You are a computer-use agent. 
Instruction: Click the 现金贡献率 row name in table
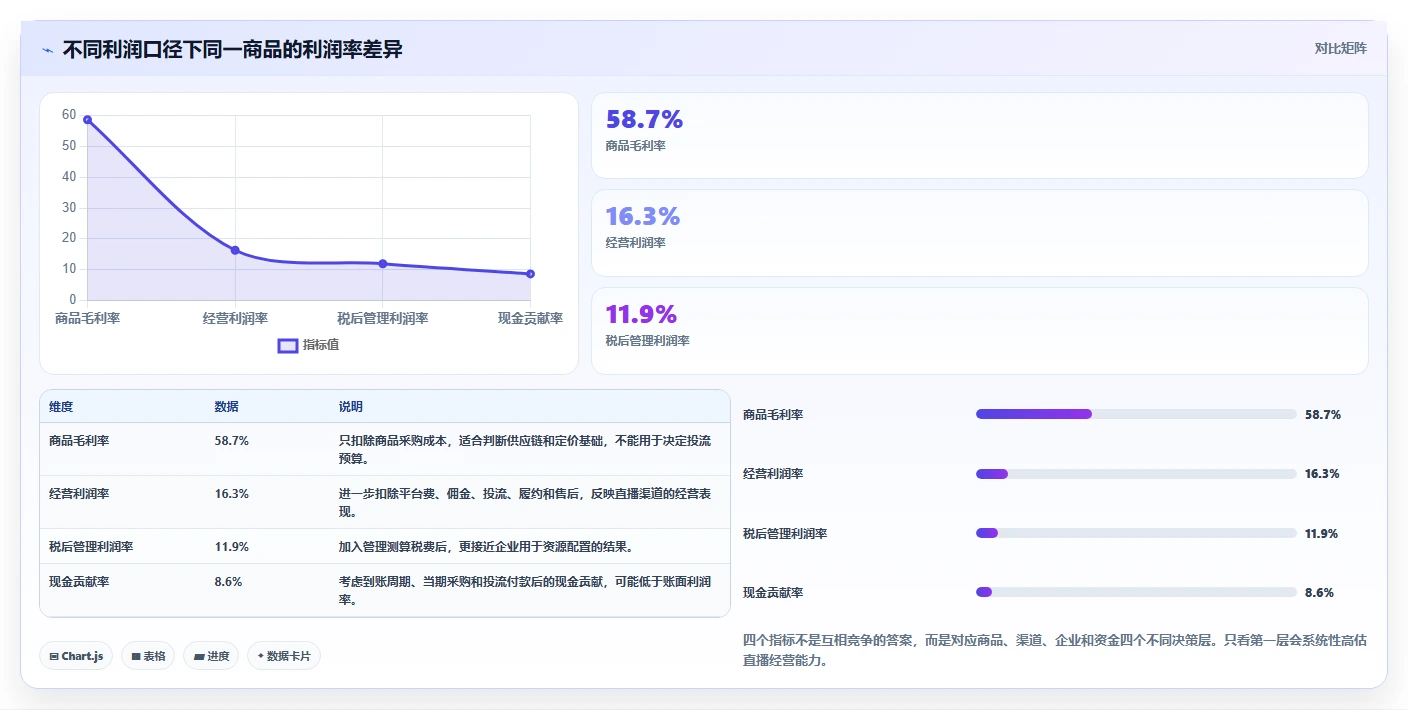click(79, 582)
